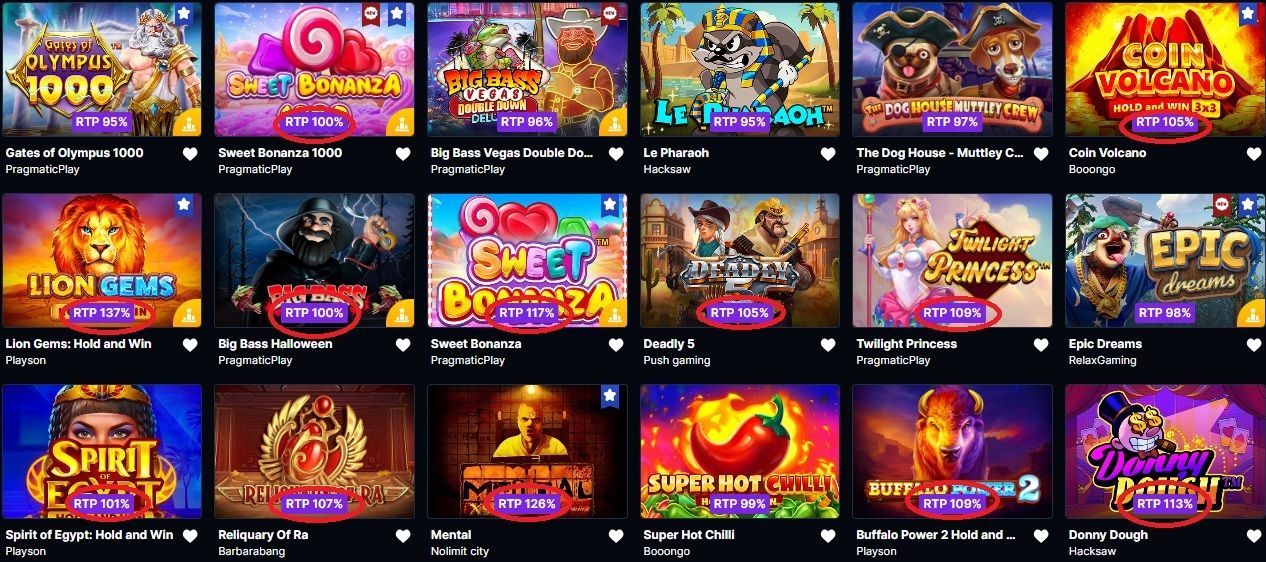
Task: Click the RTP 137% badge on Lion Gems
Action: [x=101, y=313]
